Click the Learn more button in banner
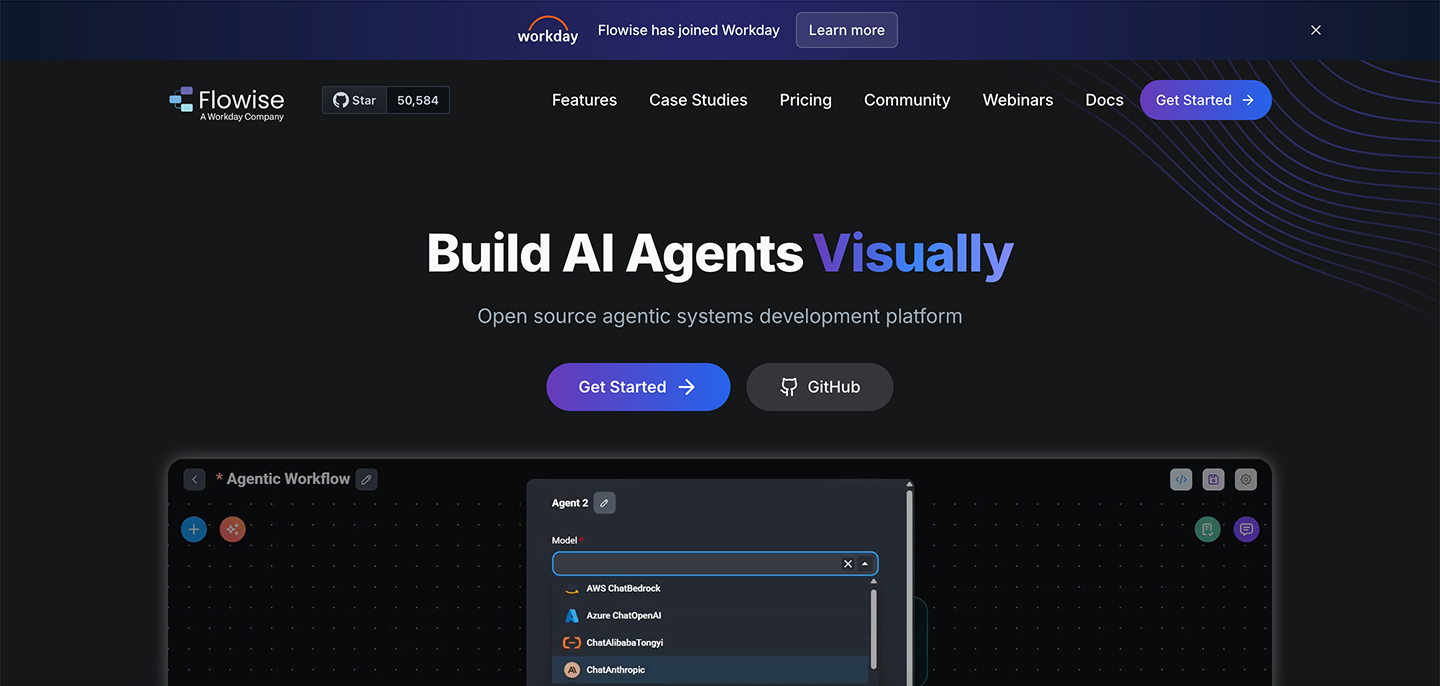 pyautogui.click(x=846, y=30)
